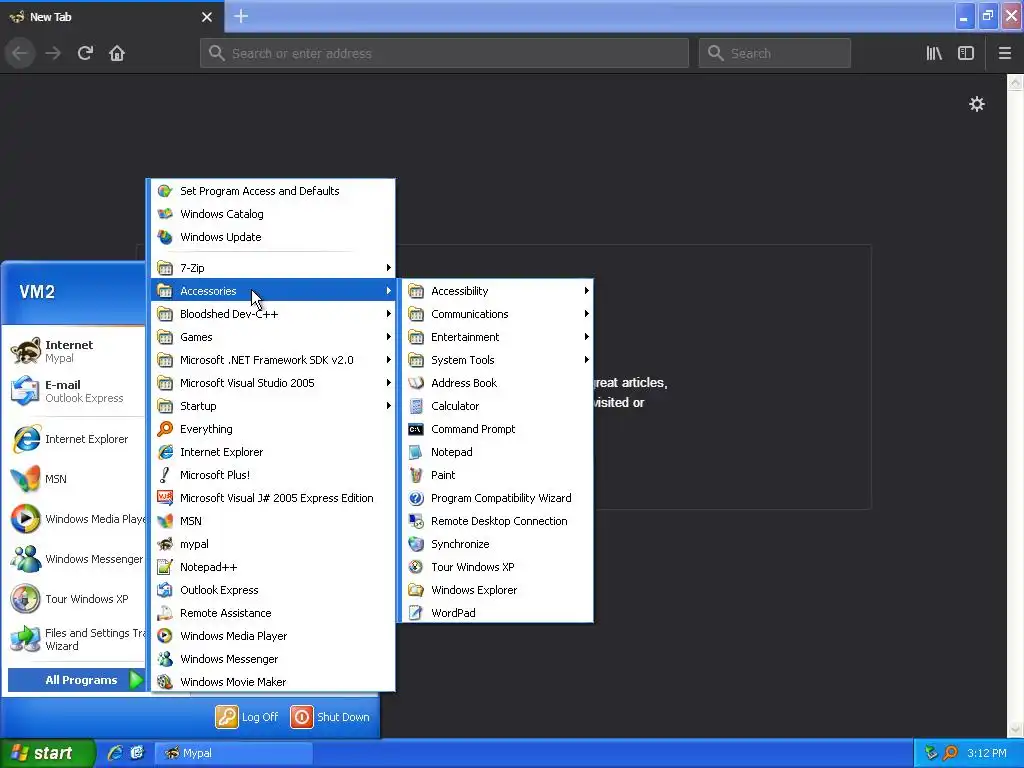
Task: Open Windows Media Player in All Programs list
Action: (x=273, y=635)
